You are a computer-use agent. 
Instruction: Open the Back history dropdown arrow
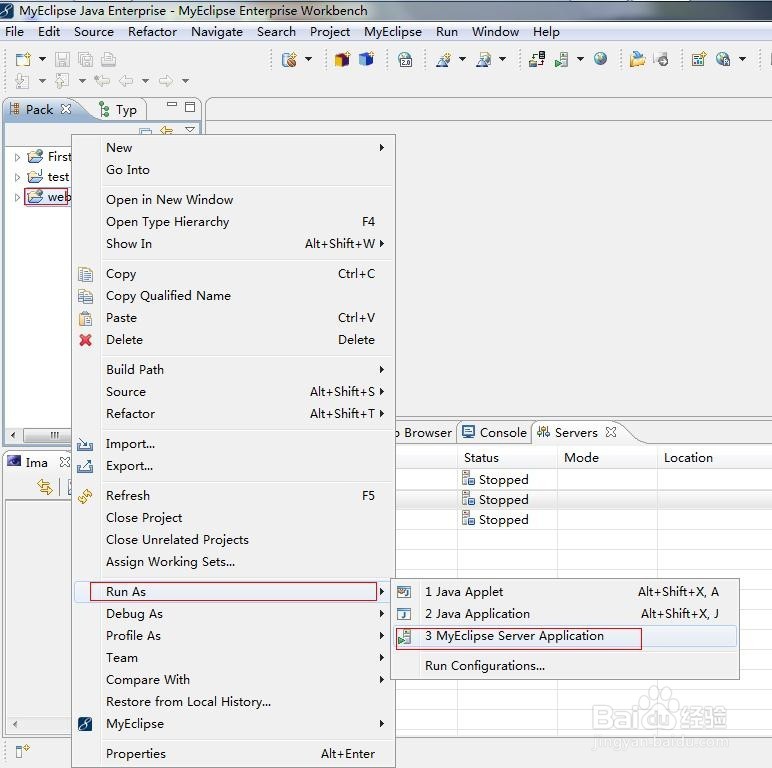coord(145,80)
